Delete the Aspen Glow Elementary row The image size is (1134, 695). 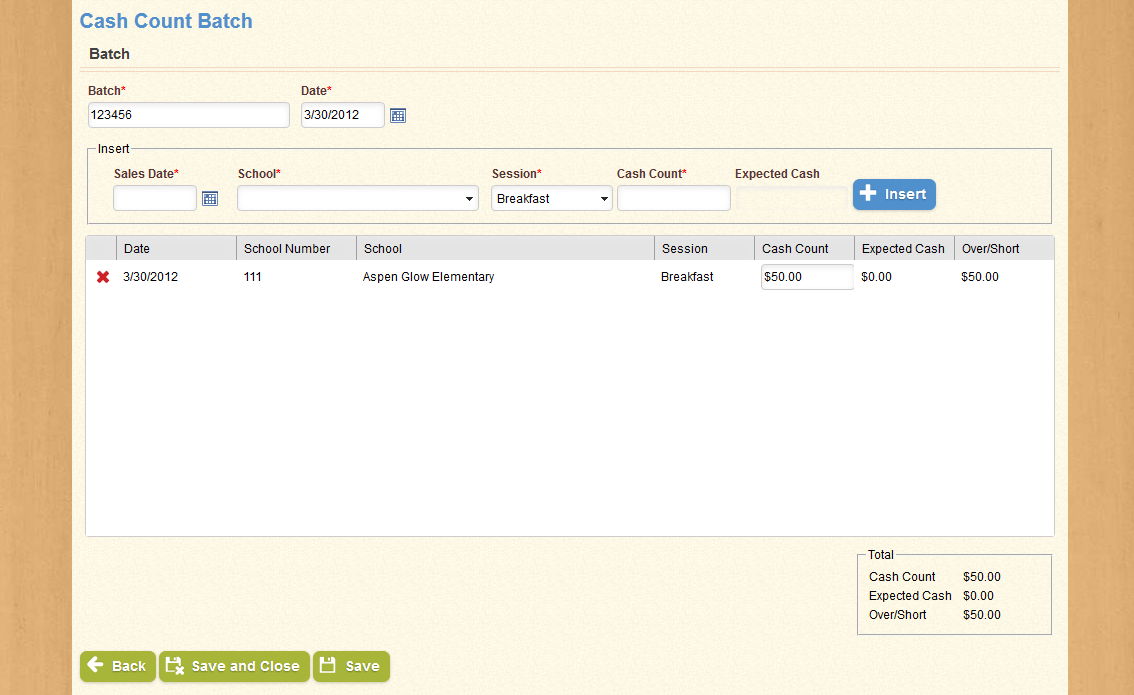pos(103,277)
